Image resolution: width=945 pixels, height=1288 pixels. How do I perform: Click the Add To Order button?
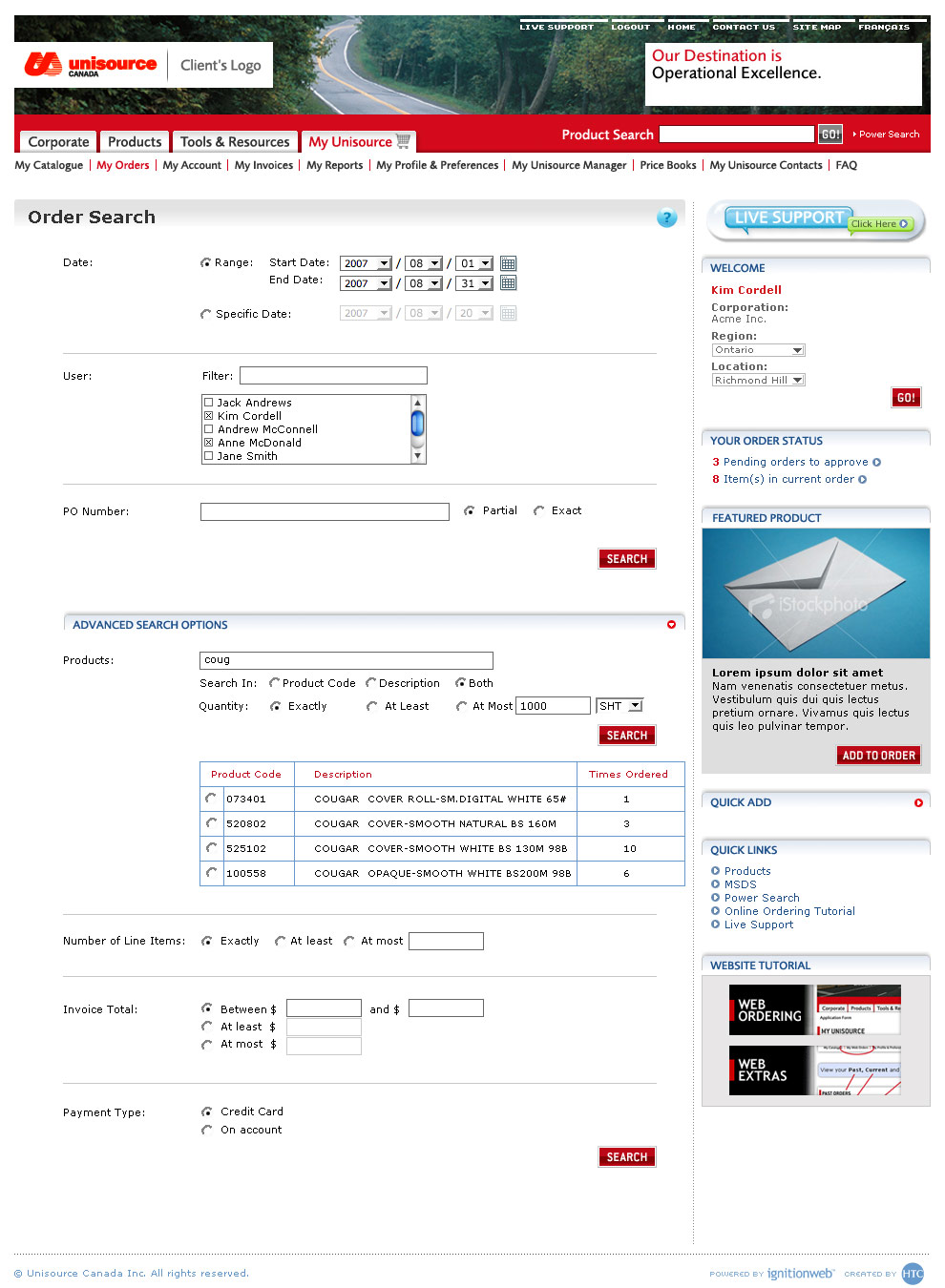coord(878,756)
